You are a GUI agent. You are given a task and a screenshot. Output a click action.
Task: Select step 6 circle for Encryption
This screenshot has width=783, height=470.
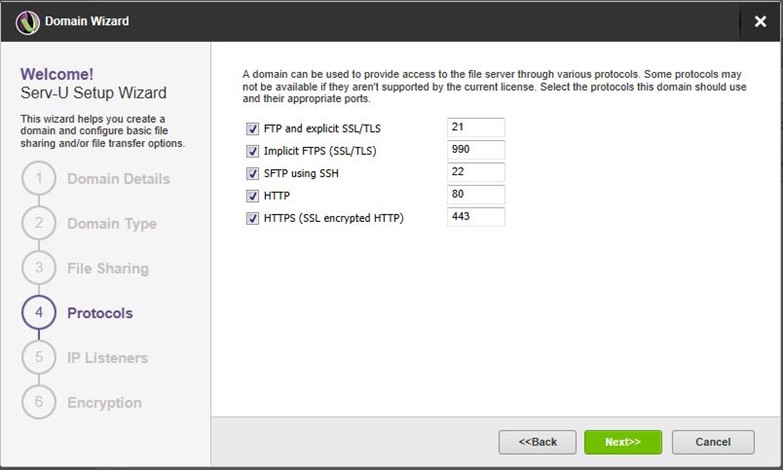(x=39, y=402)
